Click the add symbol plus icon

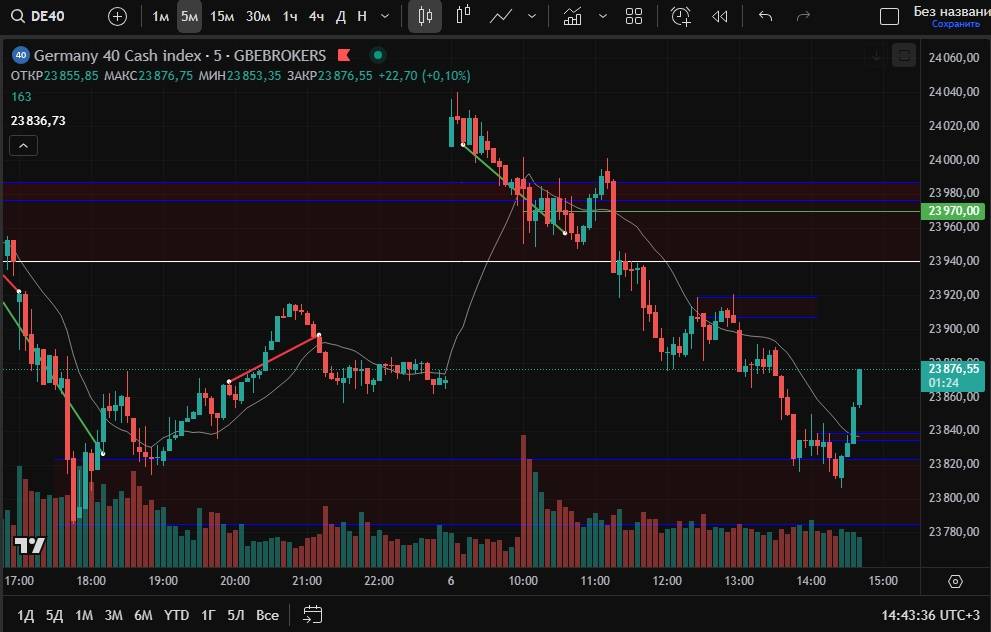(x=117, y=16)
